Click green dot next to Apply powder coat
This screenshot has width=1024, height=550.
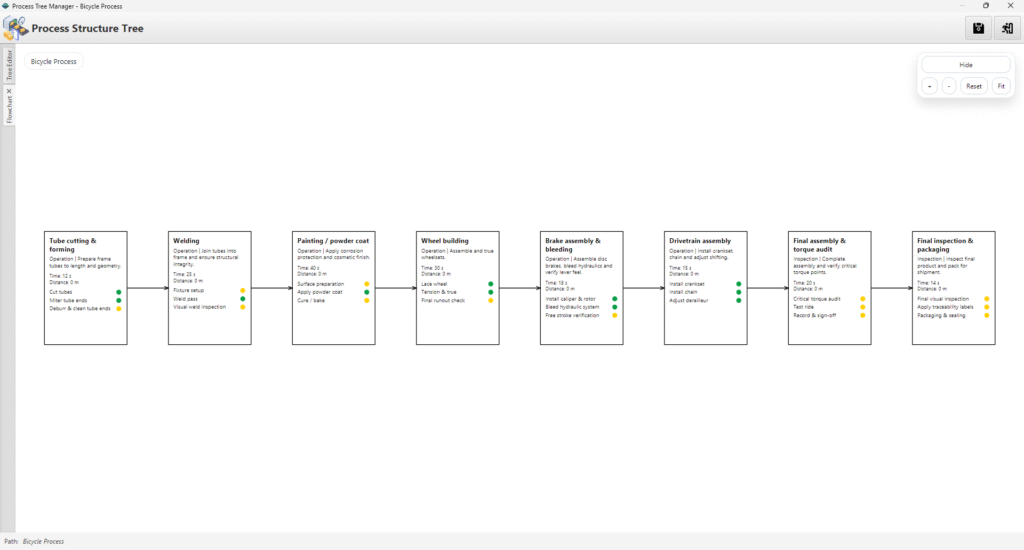pyautogui.click(x=366, y=292)
